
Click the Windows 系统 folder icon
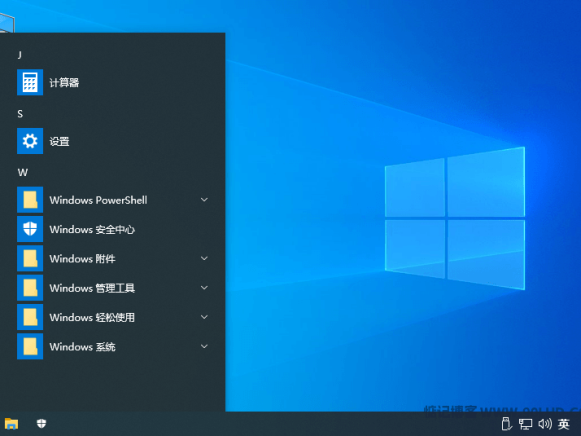pos(30,346)
